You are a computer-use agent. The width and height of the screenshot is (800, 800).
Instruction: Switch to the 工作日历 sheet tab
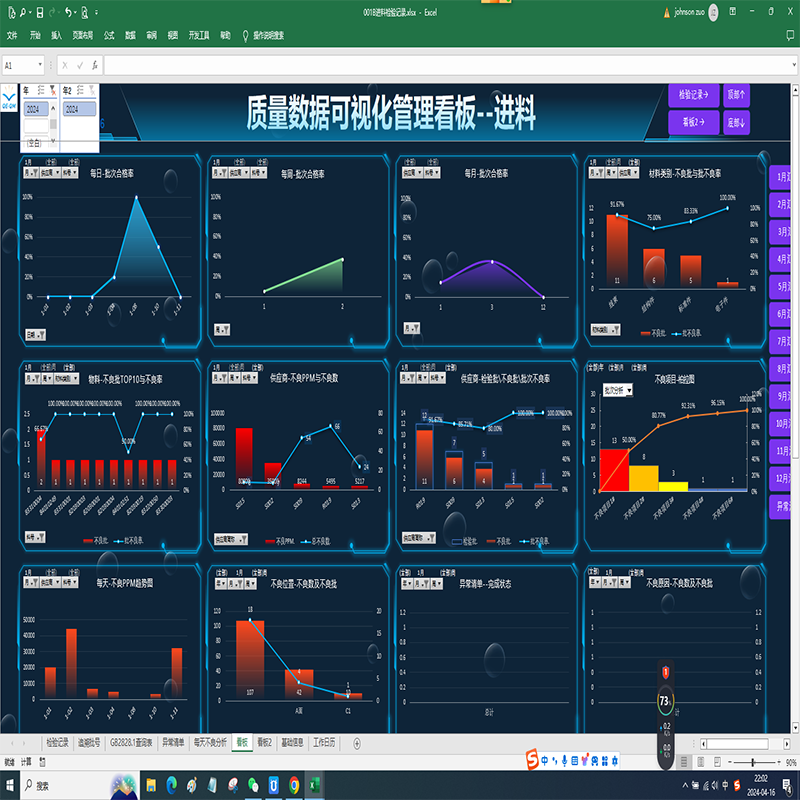point(324,743)
